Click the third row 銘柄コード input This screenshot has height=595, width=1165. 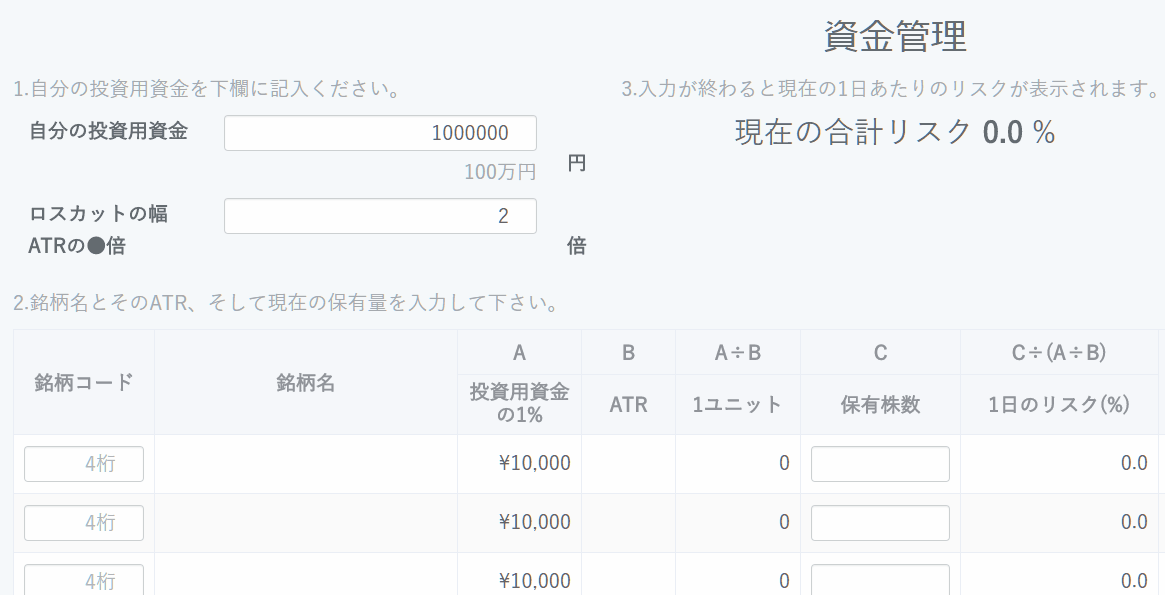tap(84, 580)
